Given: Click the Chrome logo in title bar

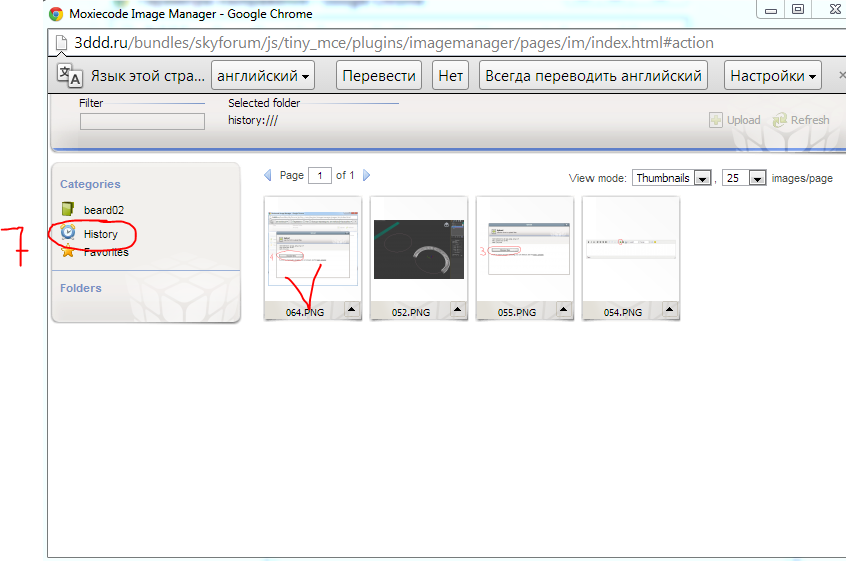Looking at the screenshot, I should click(56, 14).
